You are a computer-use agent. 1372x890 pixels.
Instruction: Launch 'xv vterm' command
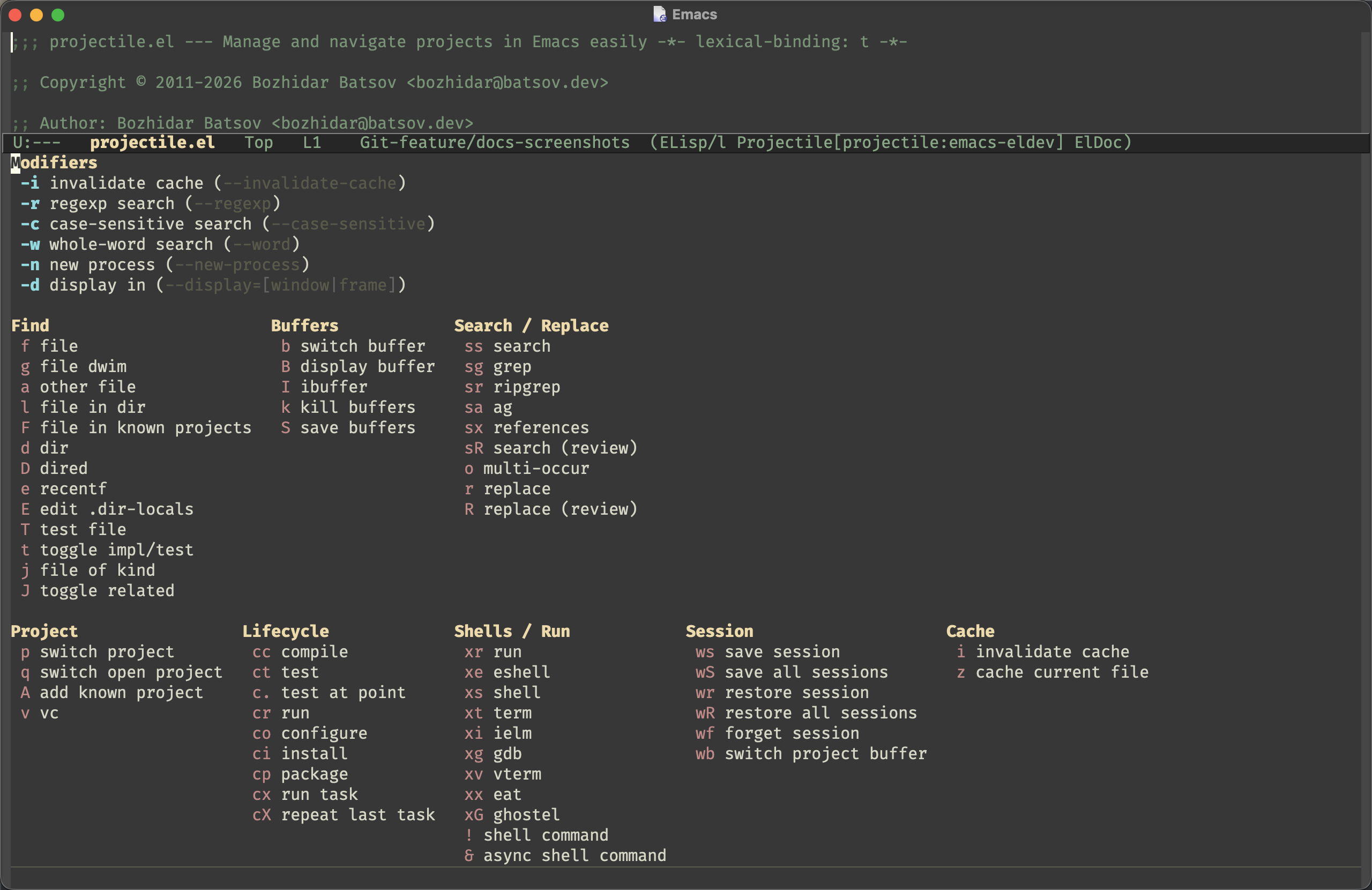pos(503,774)
